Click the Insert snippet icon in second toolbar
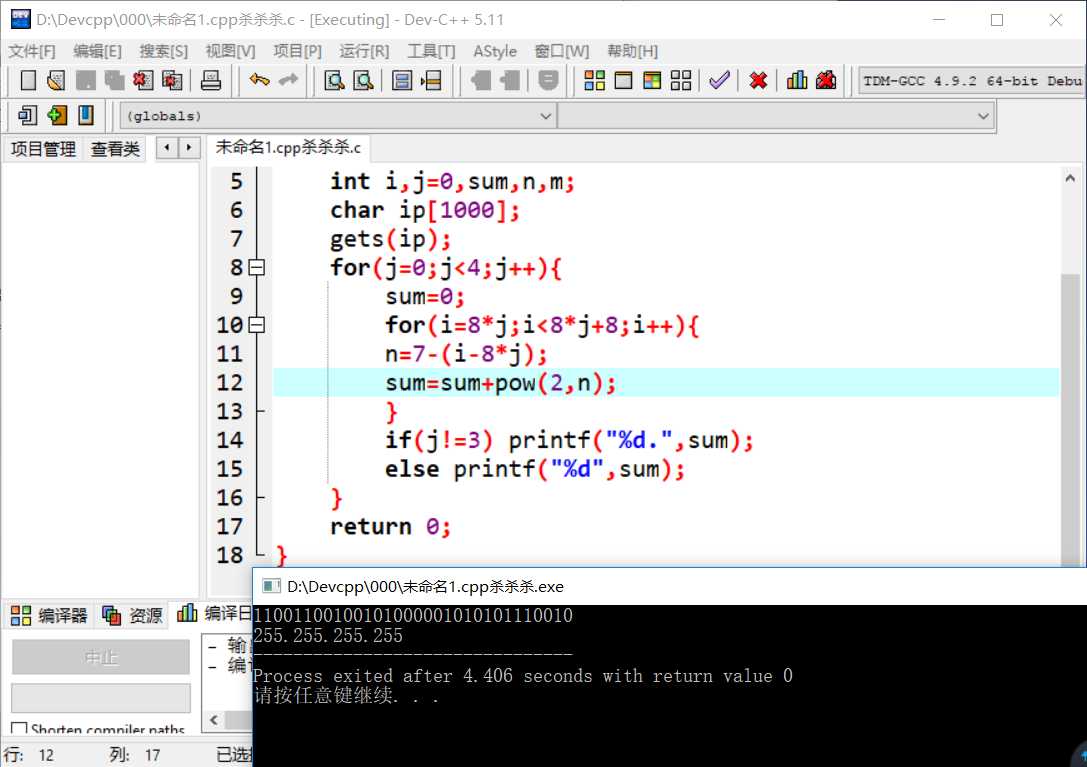This screenshot has height=767, width=1087. point(28,115)
